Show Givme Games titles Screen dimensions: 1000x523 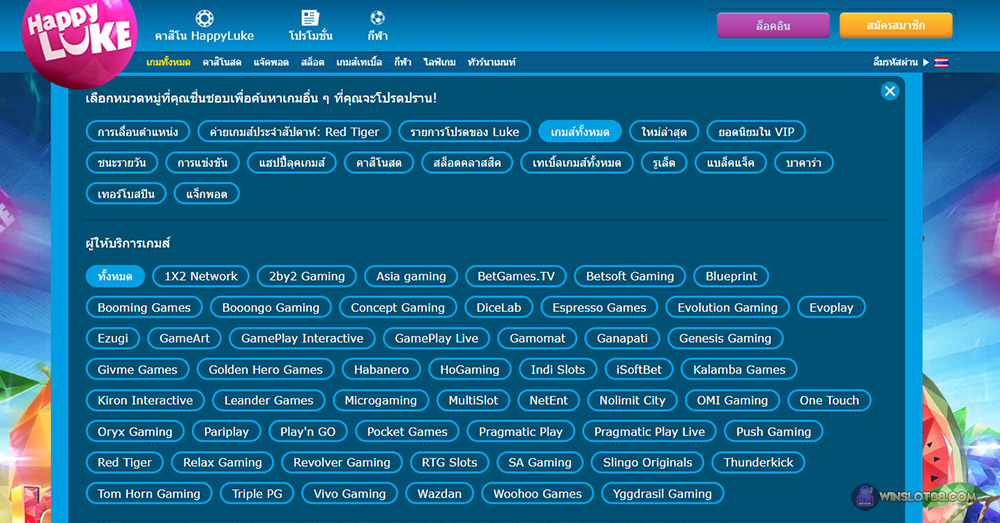pos(137,369)
